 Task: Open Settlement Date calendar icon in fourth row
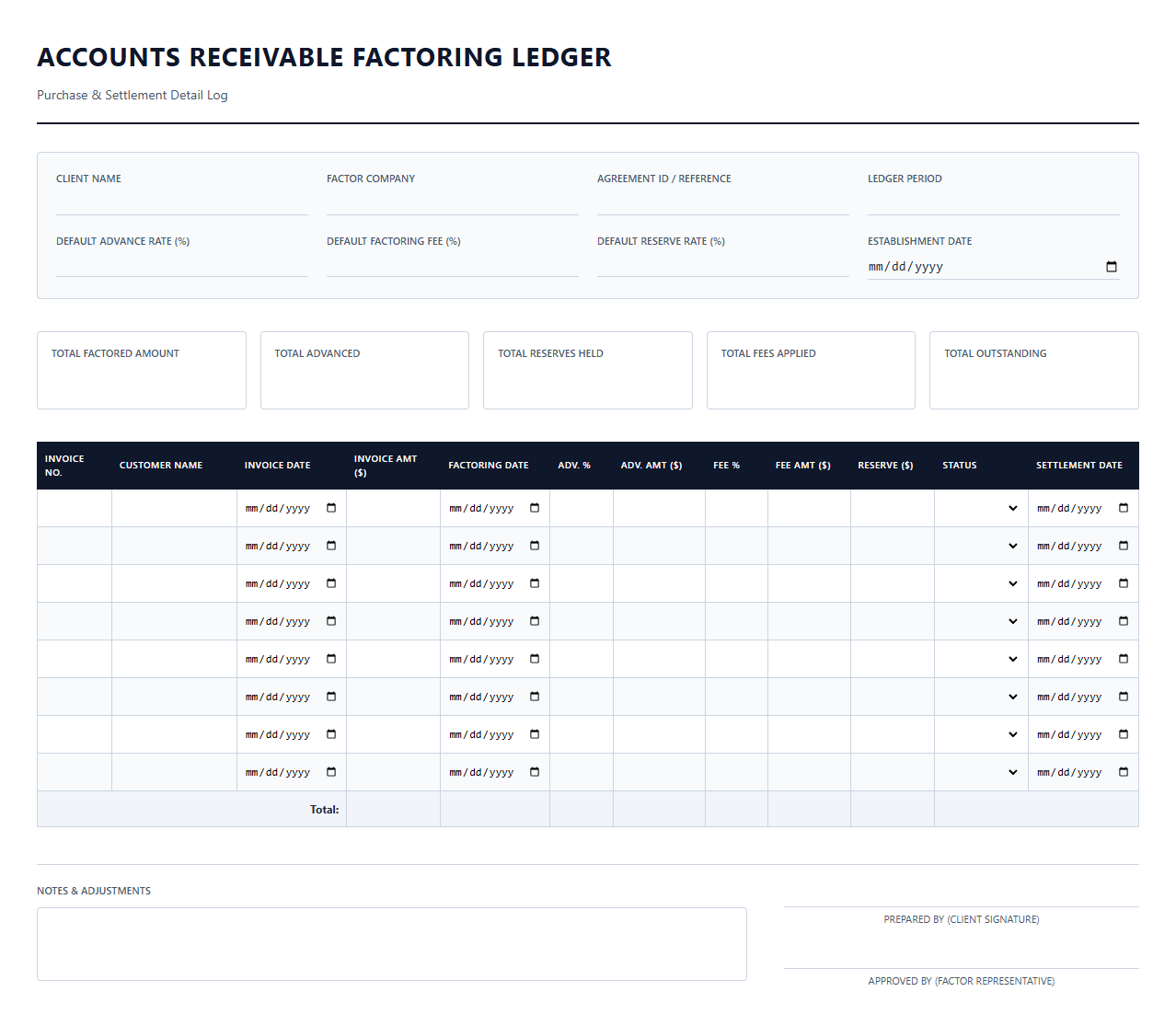click(x=1124, y=621)
